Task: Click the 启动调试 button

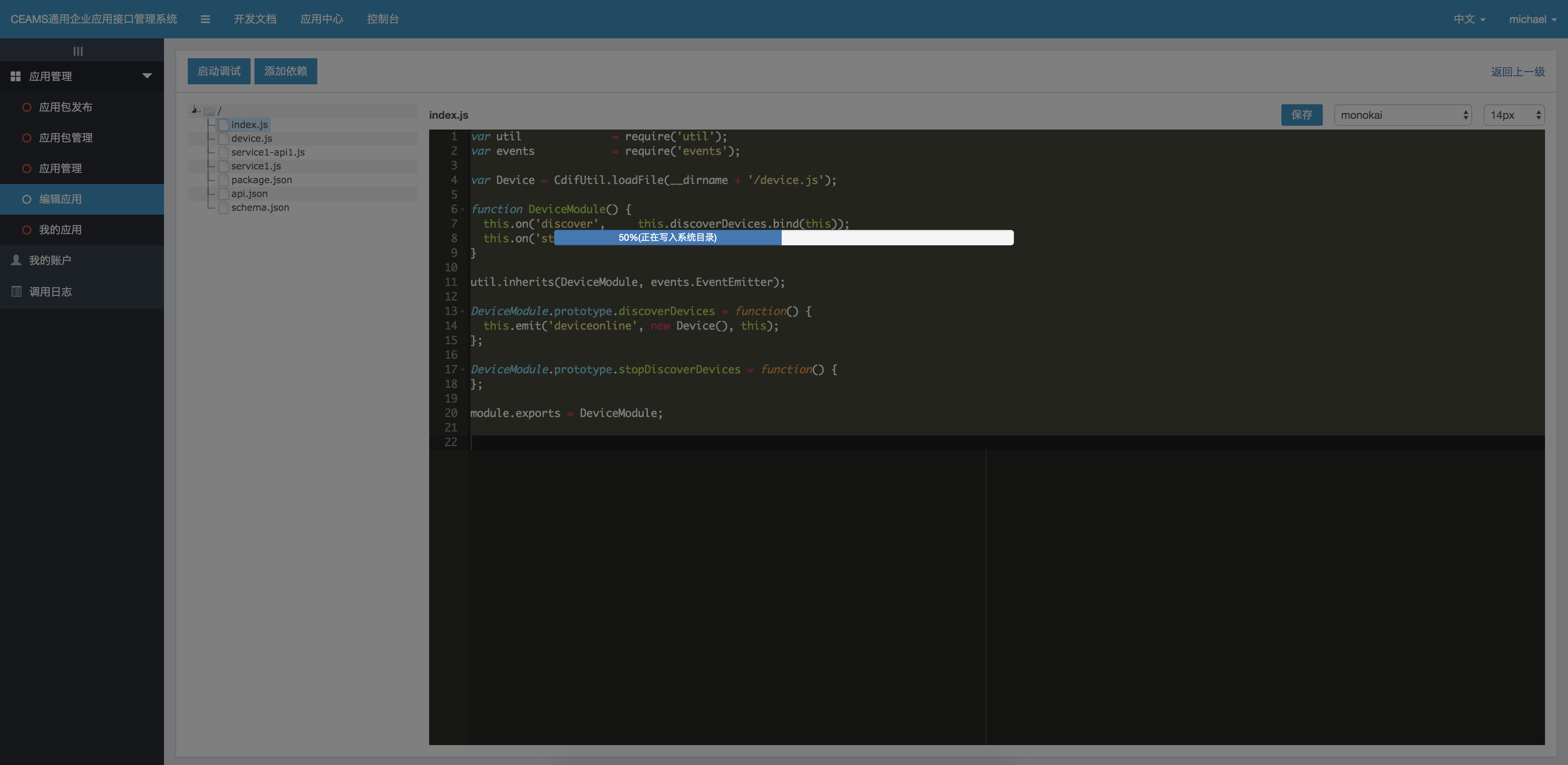Action: (x=219, y=71)
